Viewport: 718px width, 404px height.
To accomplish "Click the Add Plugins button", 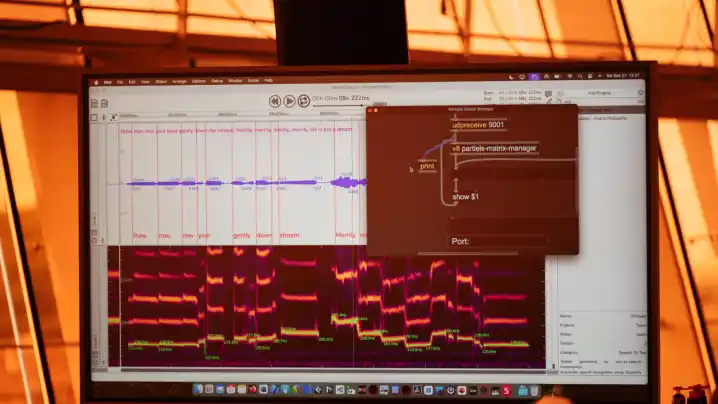I will point(600,92).
